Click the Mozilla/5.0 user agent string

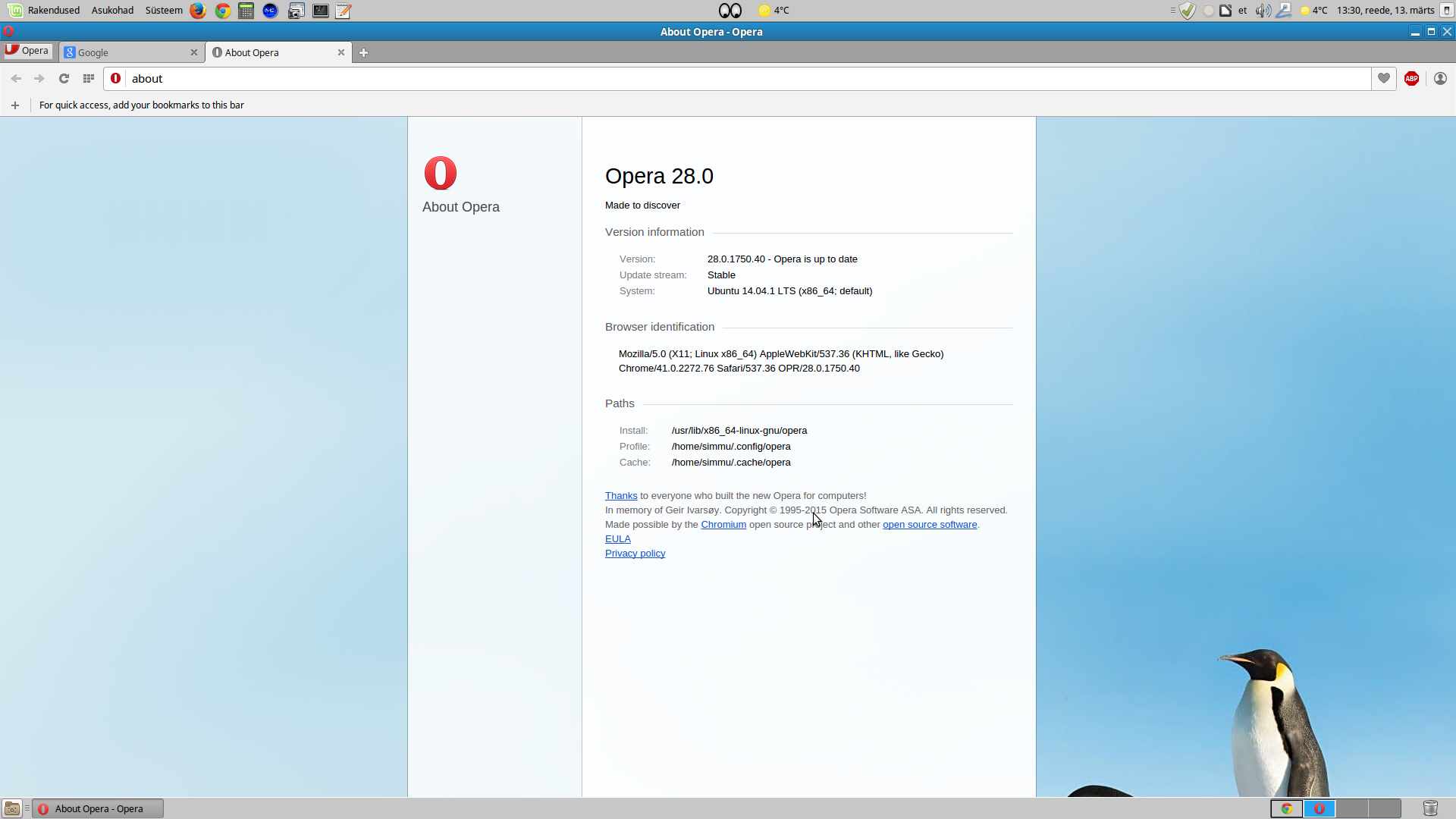pyautogui.click(x=781, y=361)
